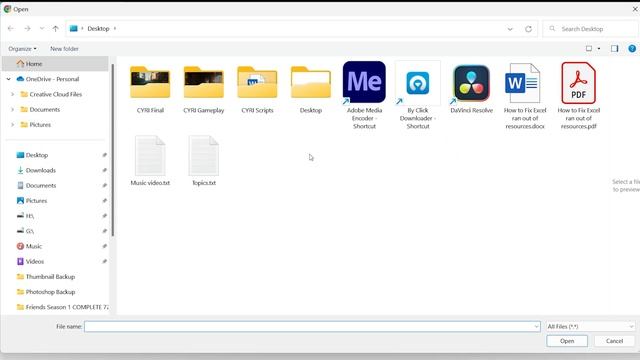Open quick access Documents in sidebar
The image size is (640, 360).
(x=41, y=185)
